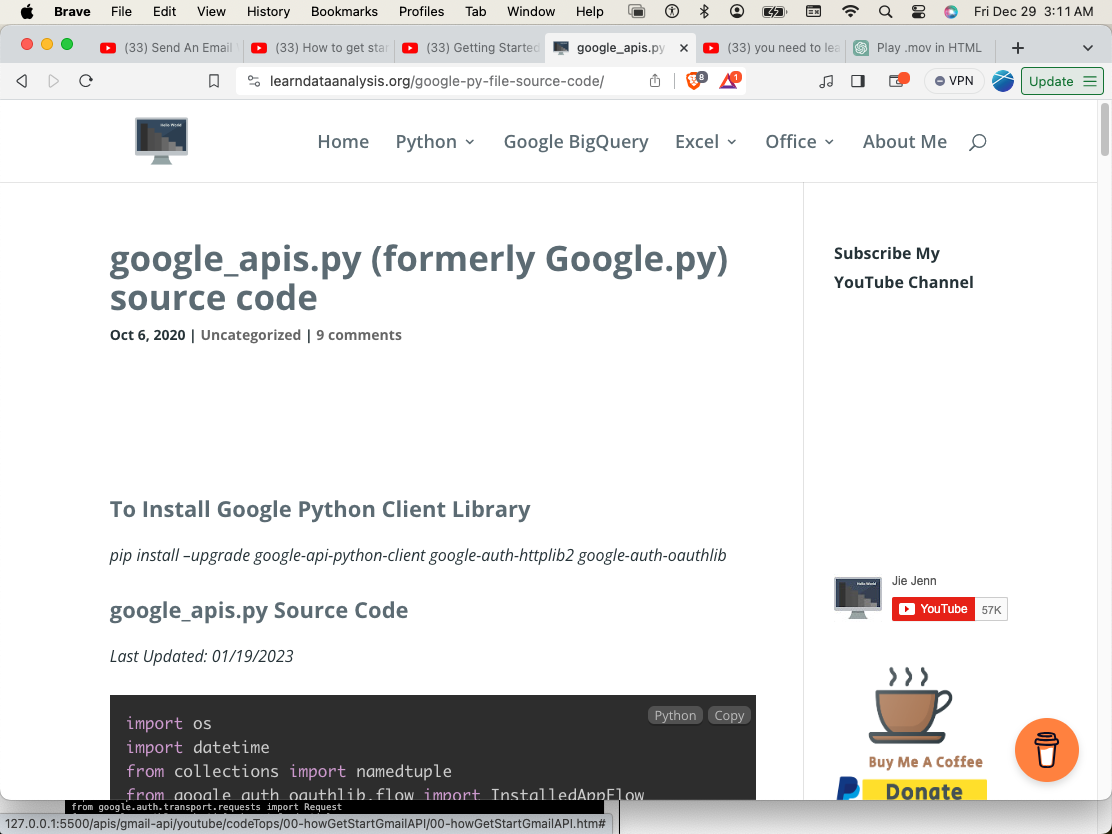Open the Brave Wallet icon
Image resolution: width=1112 pixels, height=834 pixels.
[898, 80]
